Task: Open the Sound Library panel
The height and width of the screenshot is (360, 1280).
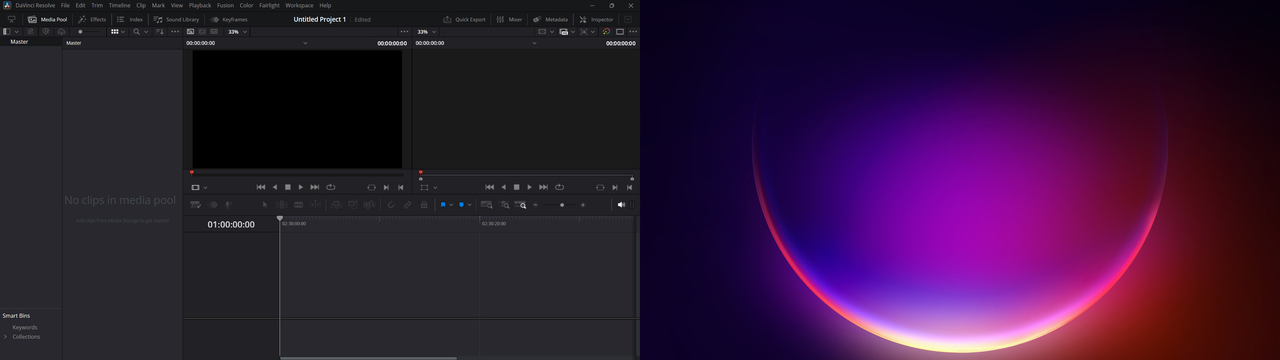Action: coord(176,19)
